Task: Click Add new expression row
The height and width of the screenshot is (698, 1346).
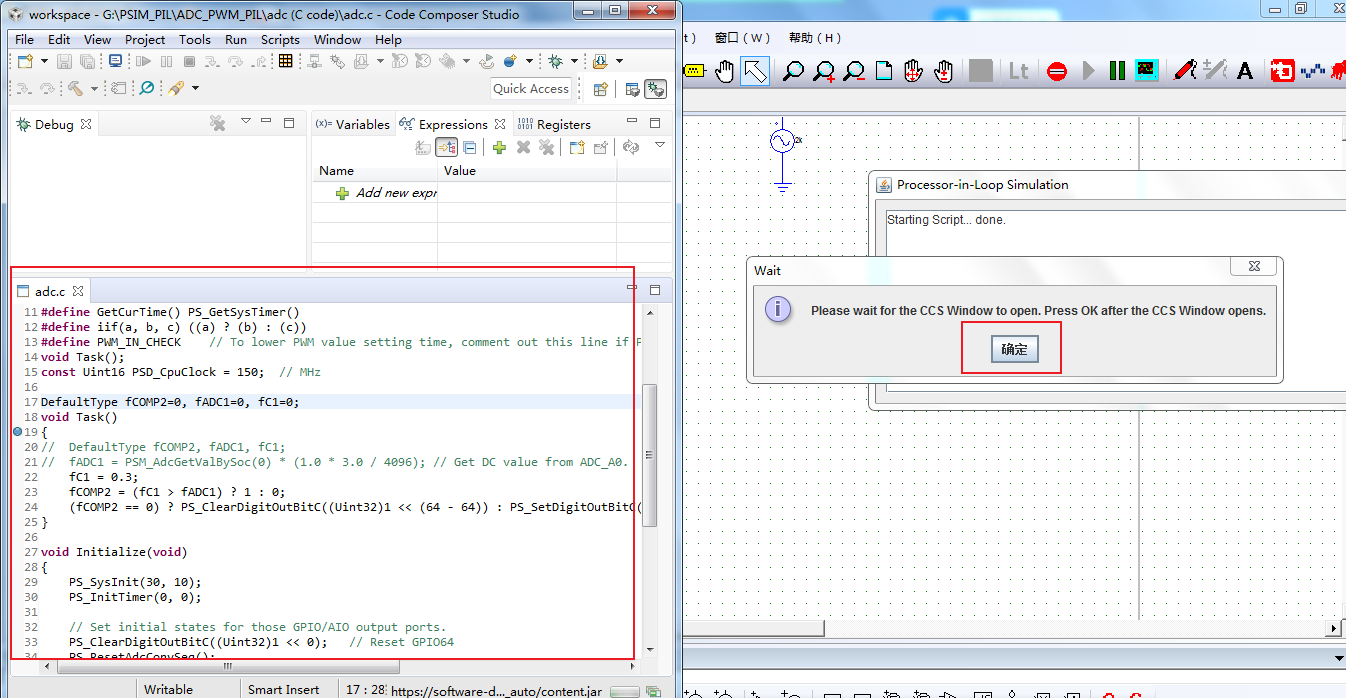Action: coord(387,193)
